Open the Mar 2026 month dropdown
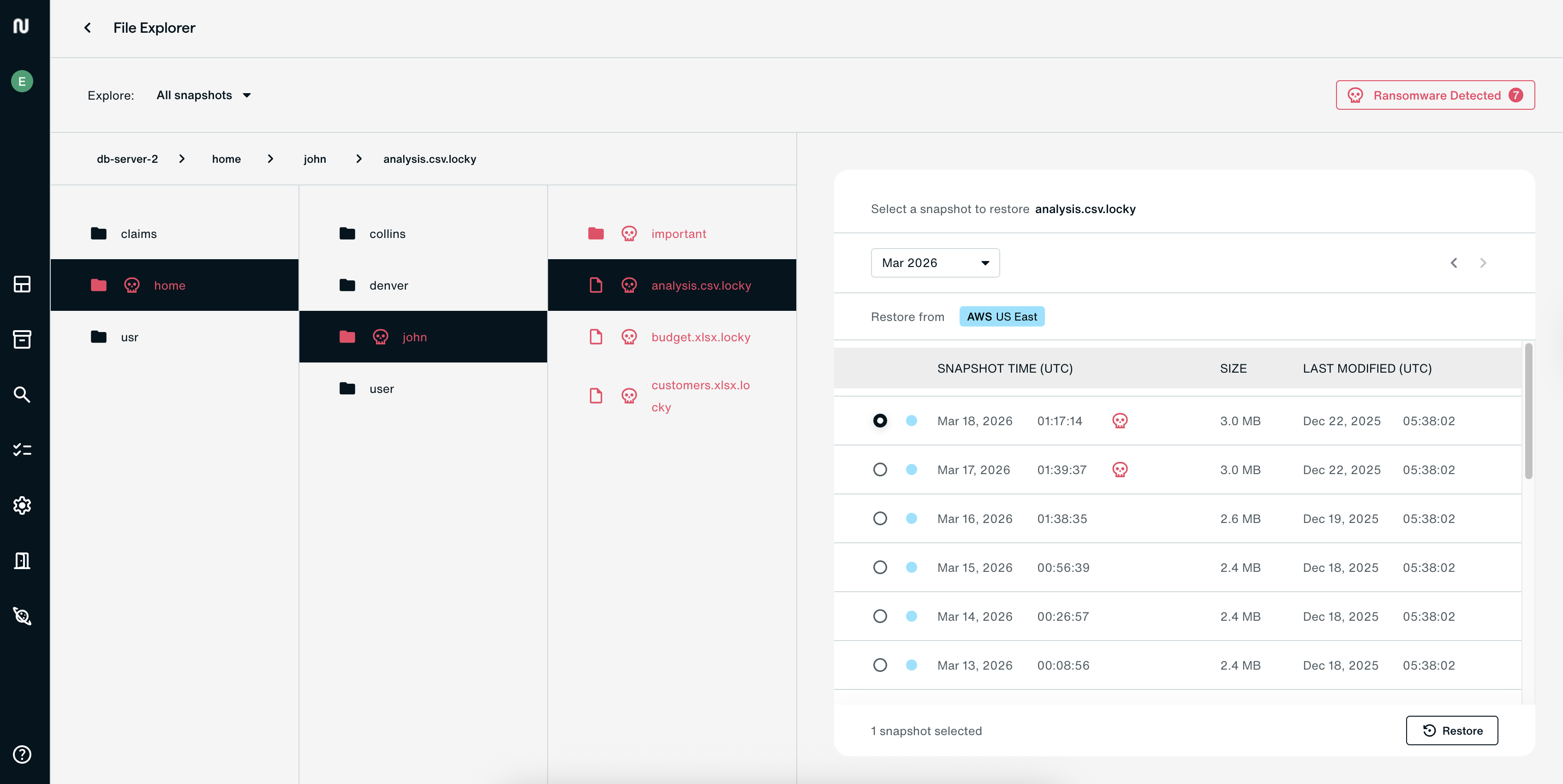 [934, 262]
